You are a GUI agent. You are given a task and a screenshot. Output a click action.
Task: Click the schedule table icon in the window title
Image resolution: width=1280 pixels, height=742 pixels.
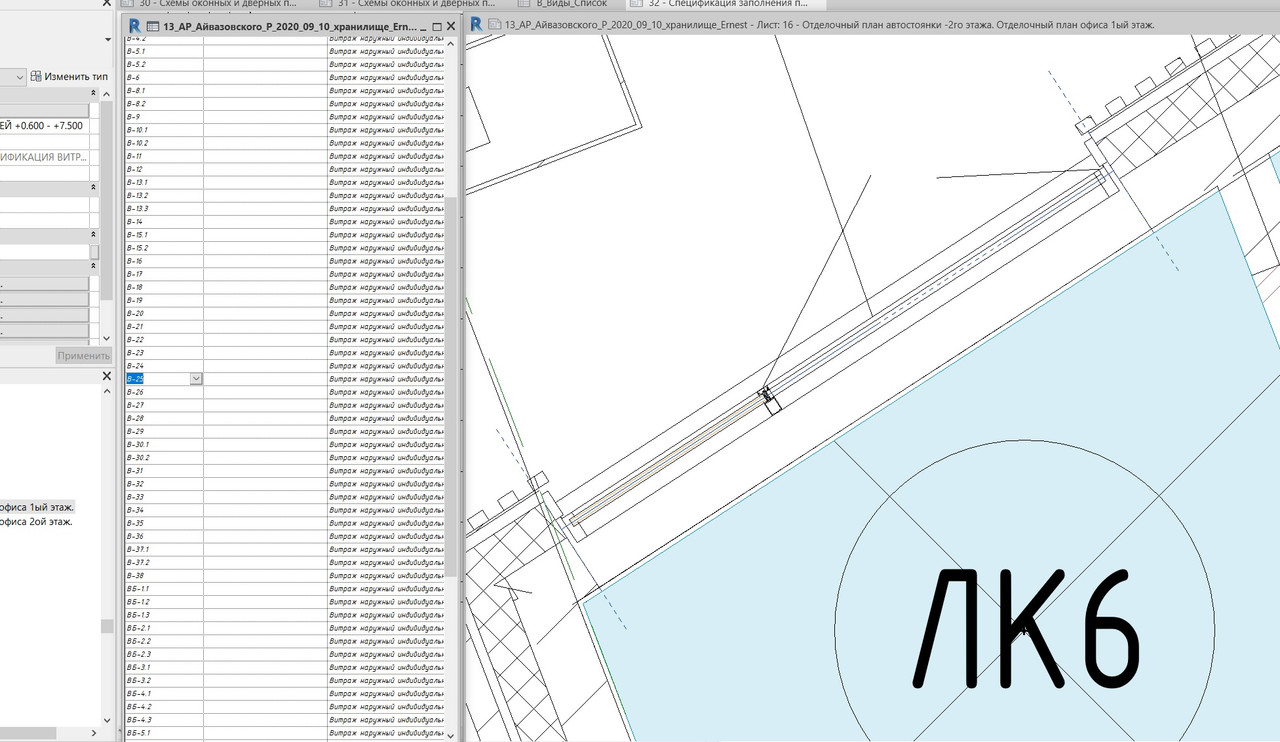tap(153, 25)
